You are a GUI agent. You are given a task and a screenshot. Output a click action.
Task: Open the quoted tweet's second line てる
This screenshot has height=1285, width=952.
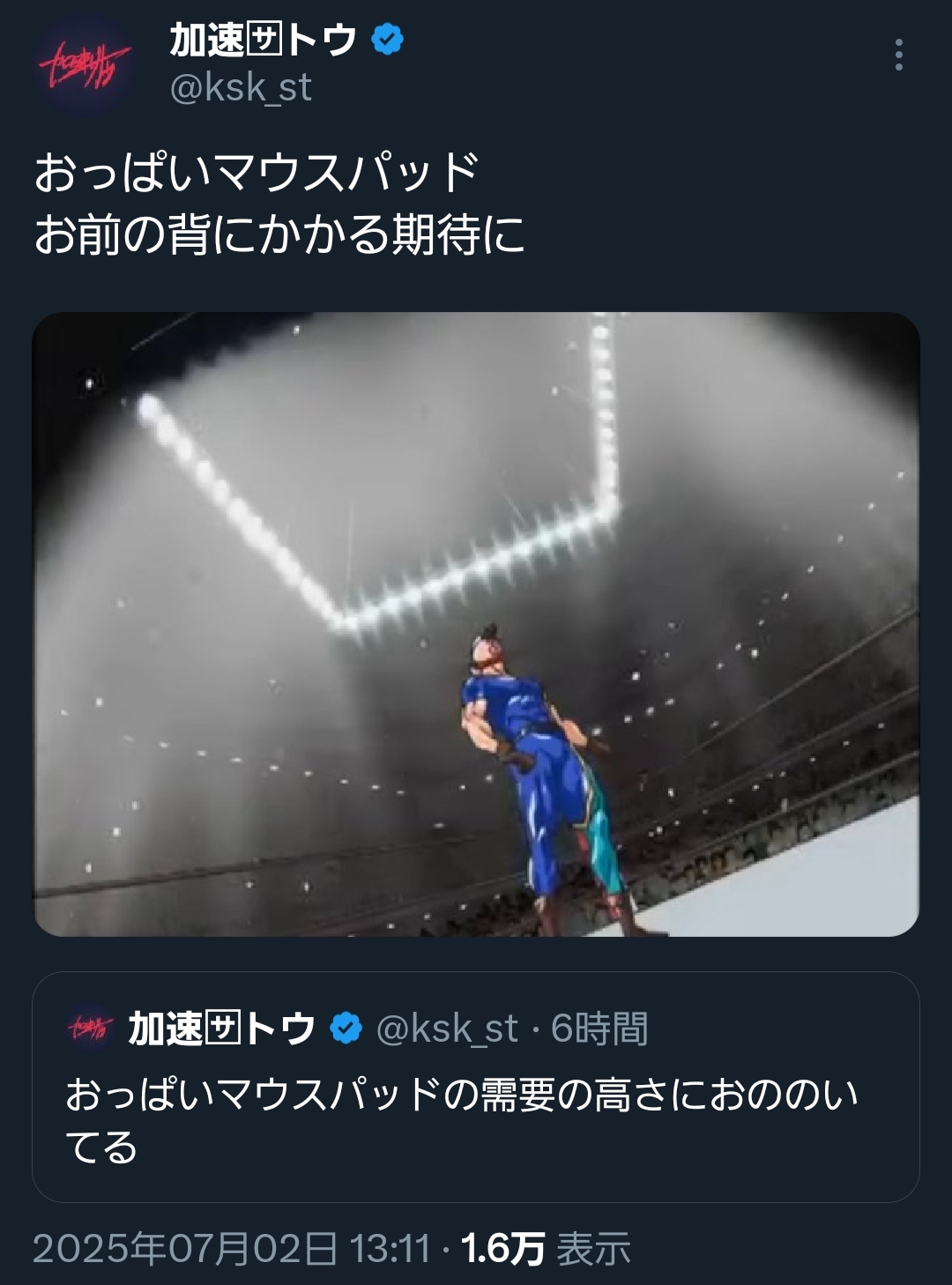point(101,1148)
